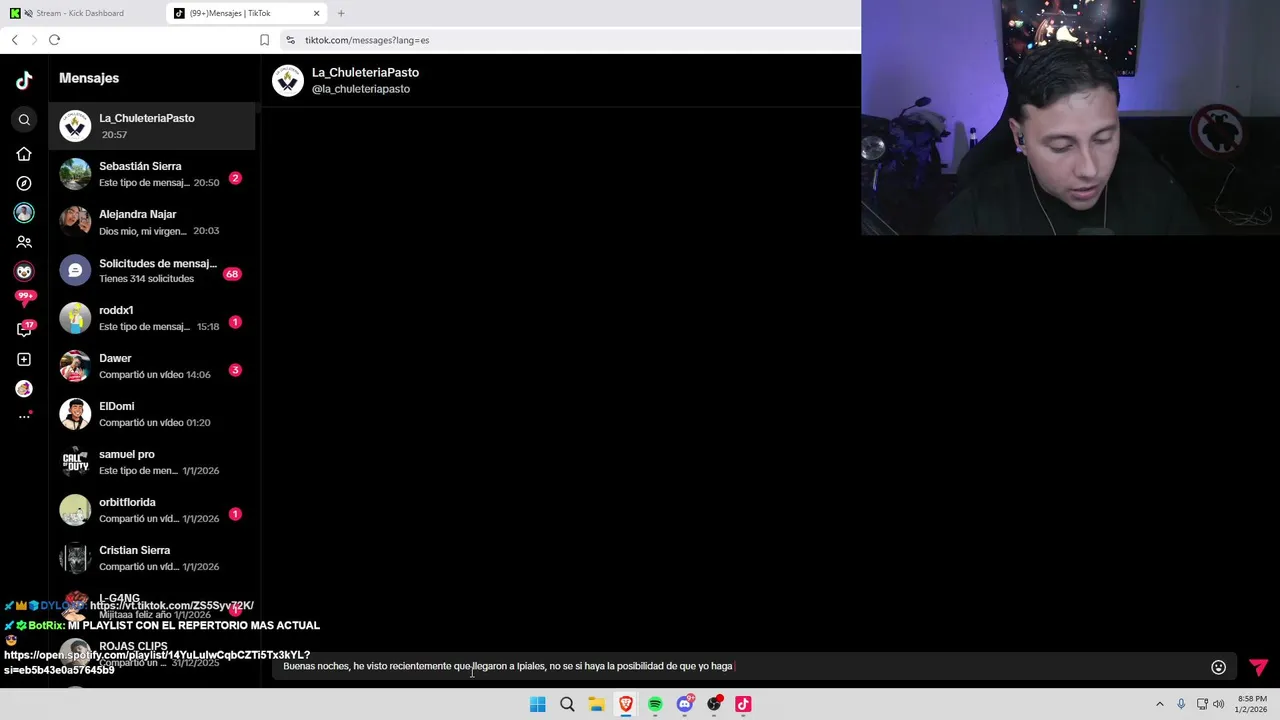Screen dimensions: 1280x720
Task: Send the message with the red arrow
Action: tap(1258, 667)
